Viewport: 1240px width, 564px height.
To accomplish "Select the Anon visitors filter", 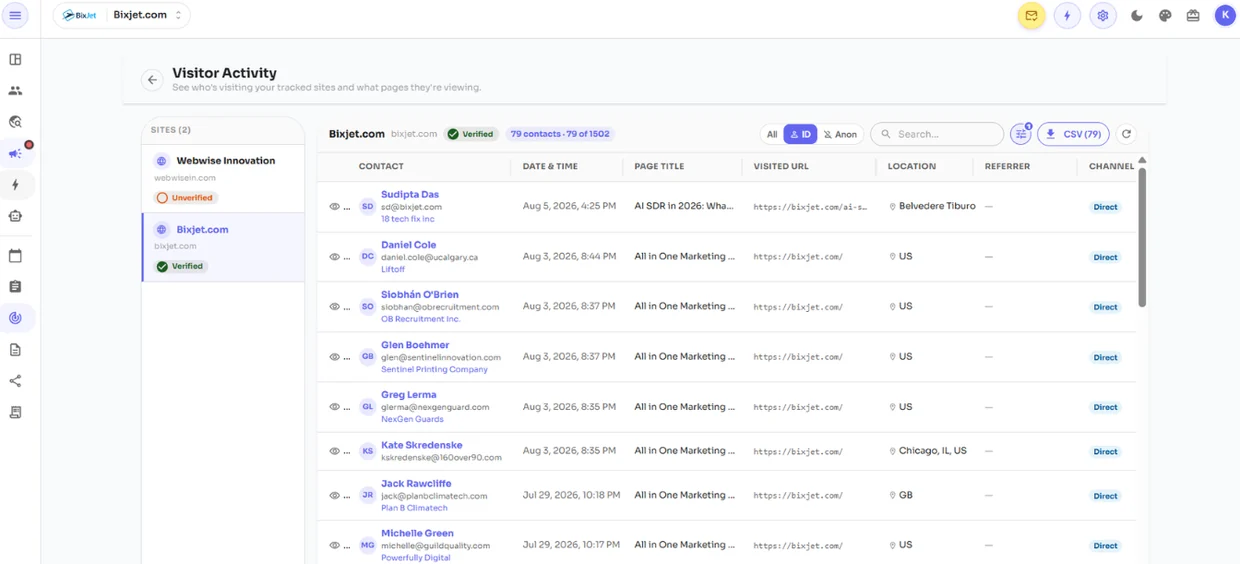I will tap(840, 134).
